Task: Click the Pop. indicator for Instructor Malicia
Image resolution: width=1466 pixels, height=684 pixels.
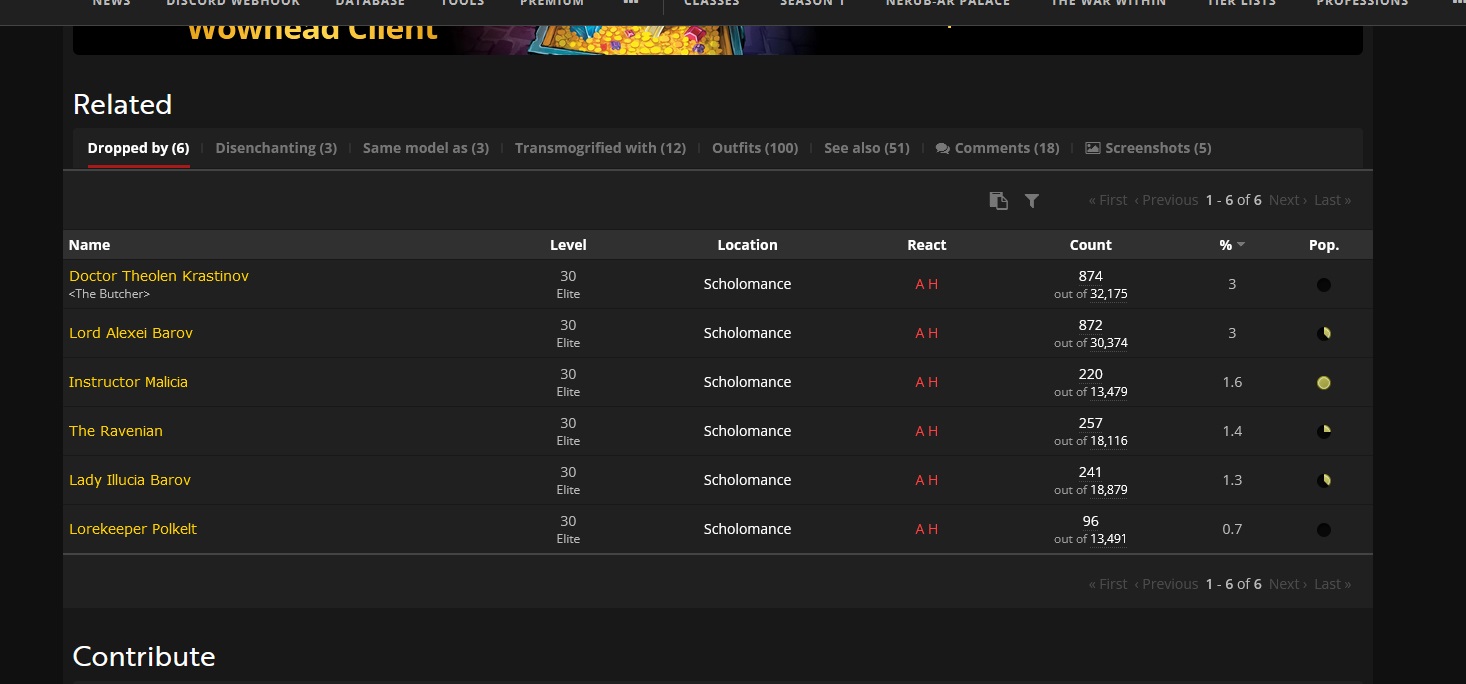Action: click(x=1324, y=383)
